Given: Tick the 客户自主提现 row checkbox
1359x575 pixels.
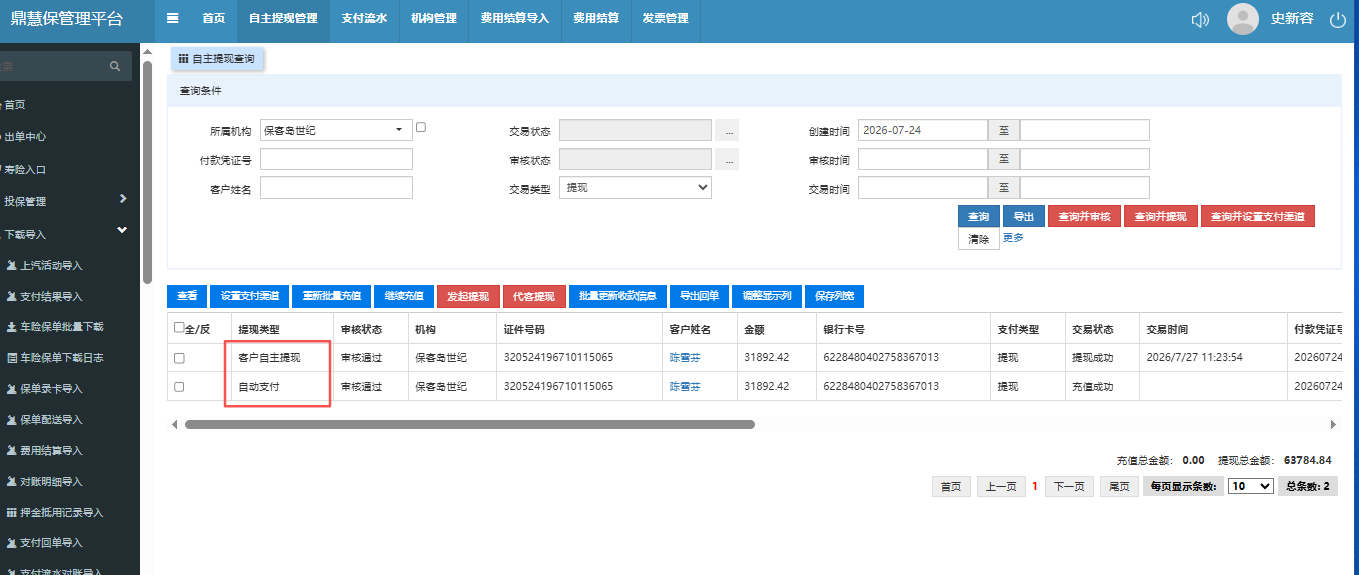Looking at the screenshot, I should point(179,357).
